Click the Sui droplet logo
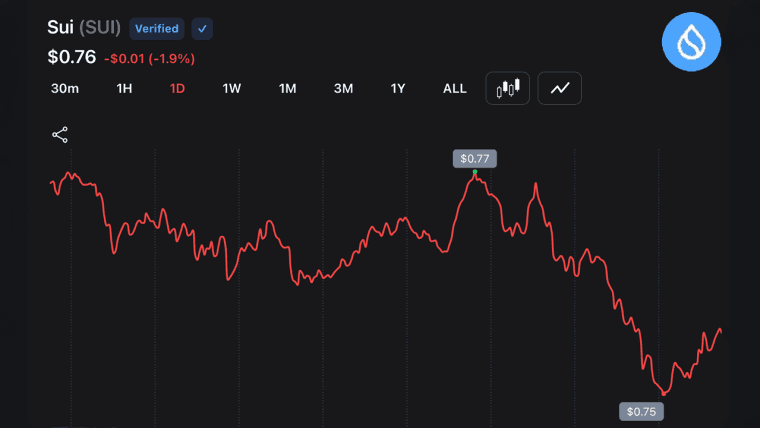The height and width of the screenshot is (428, 760). tap(691, 42)
